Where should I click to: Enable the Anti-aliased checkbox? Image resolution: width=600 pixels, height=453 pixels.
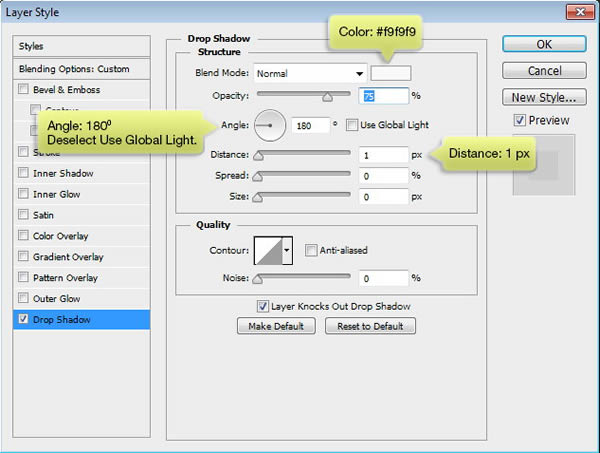[311, 250]
